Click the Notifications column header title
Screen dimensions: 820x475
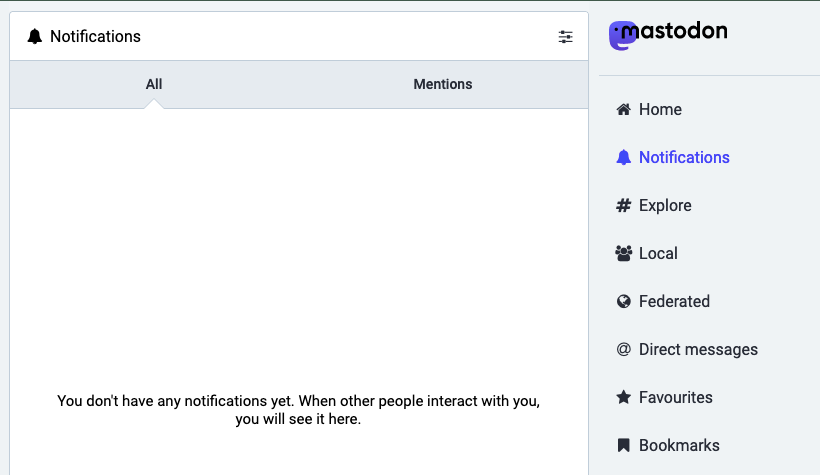[95, 37]
